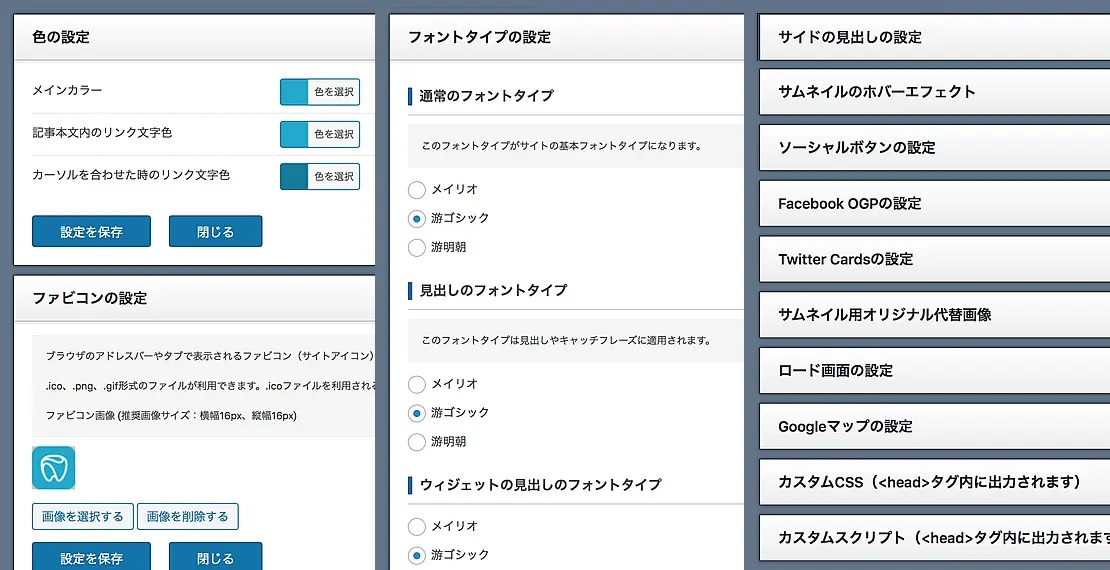Click the 画像を削除する button

(188, 517)
